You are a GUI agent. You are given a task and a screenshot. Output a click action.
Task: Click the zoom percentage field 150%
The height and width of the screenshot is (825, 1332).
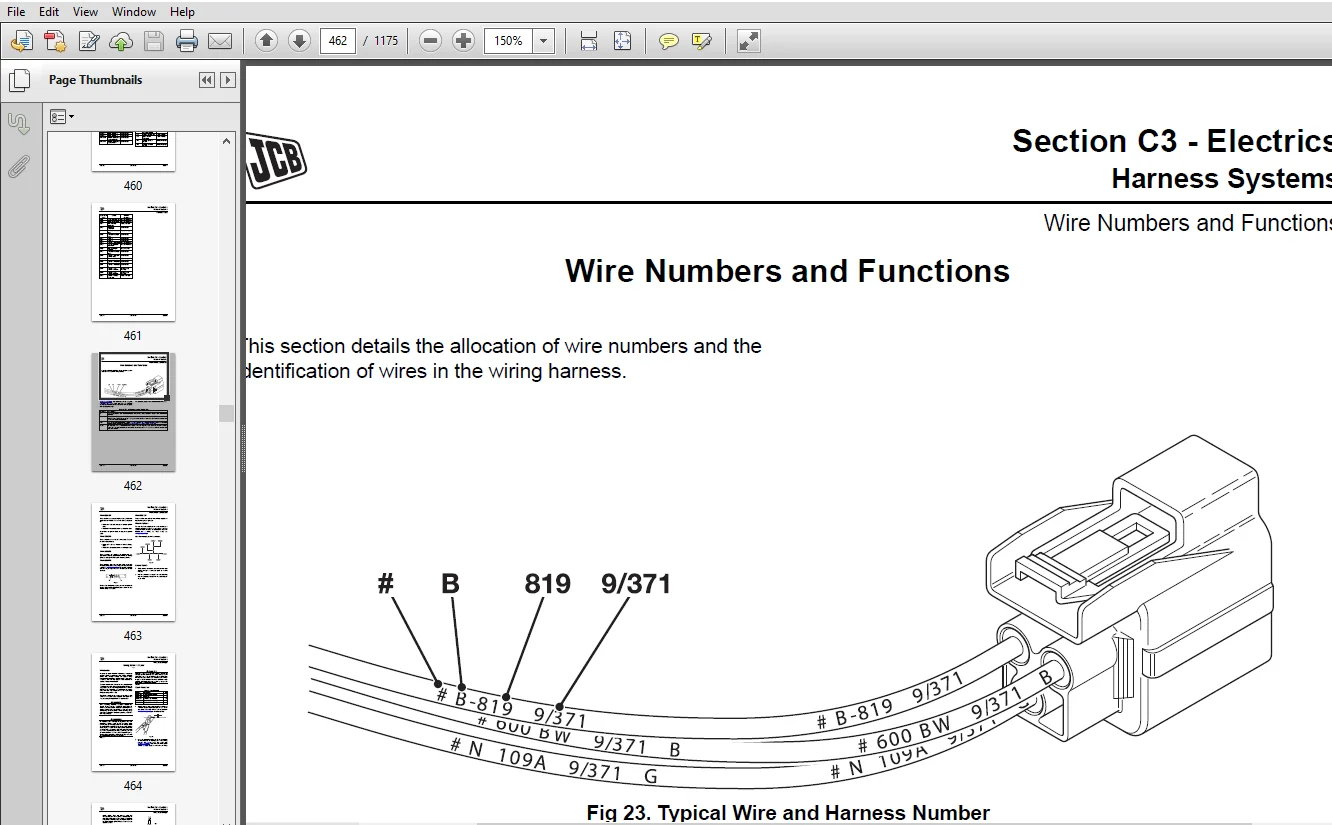pyautogui.click(x=509, y=41)
